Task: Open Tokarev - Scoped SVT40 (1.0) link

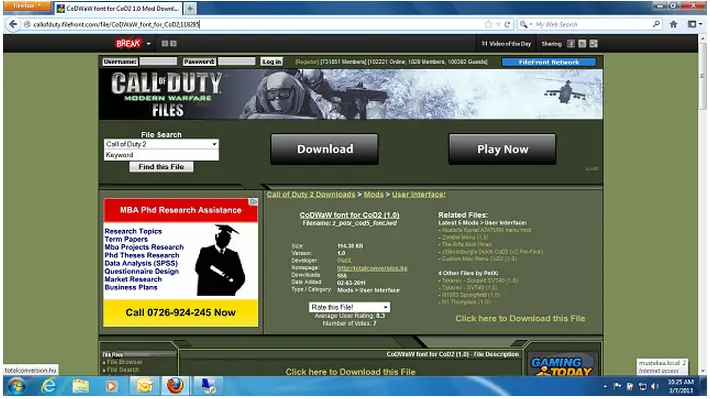Action: [x=480, y=281]
